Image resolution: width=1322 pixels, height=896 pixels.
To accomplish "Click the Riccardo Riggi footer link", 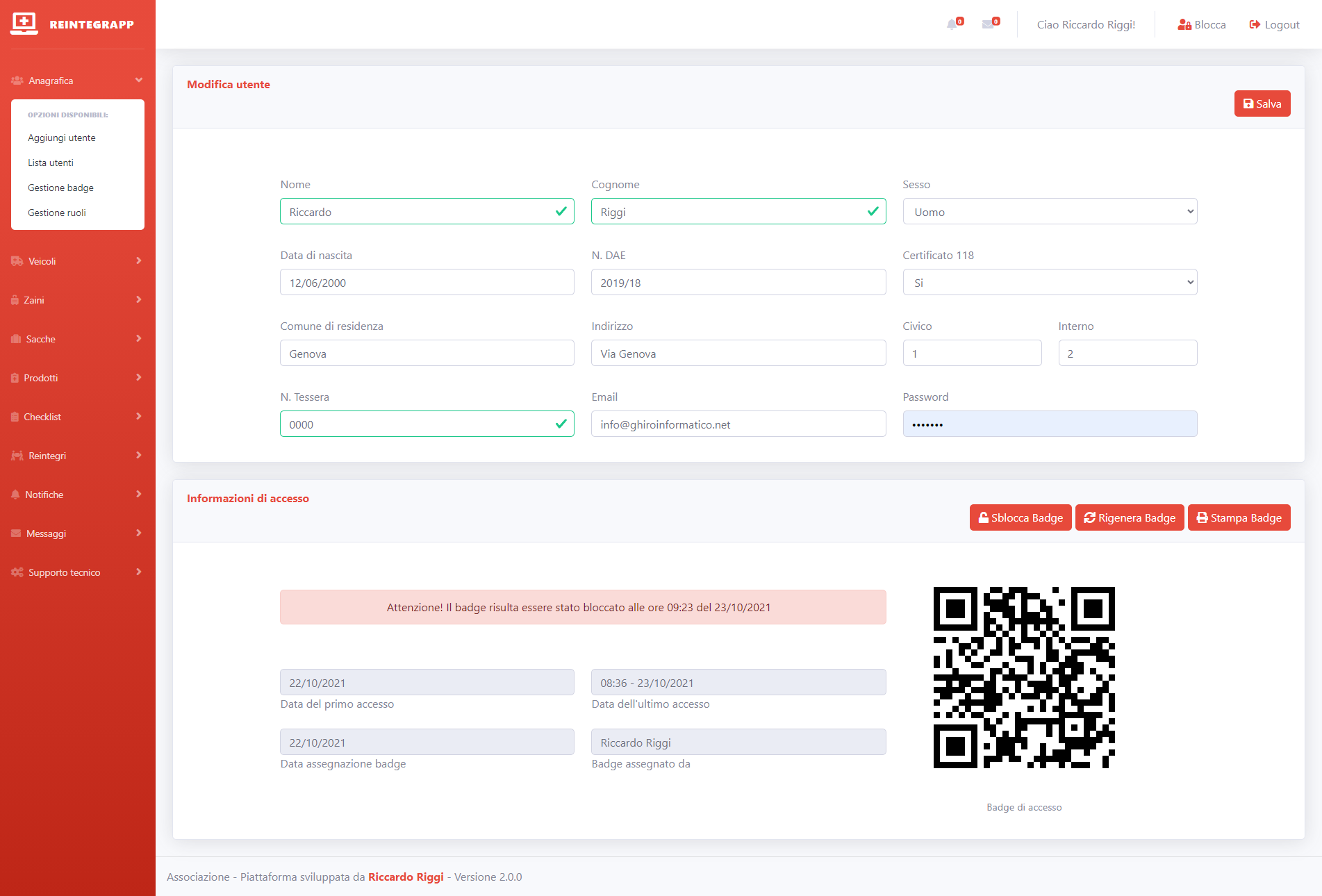I will pos(406,877).
